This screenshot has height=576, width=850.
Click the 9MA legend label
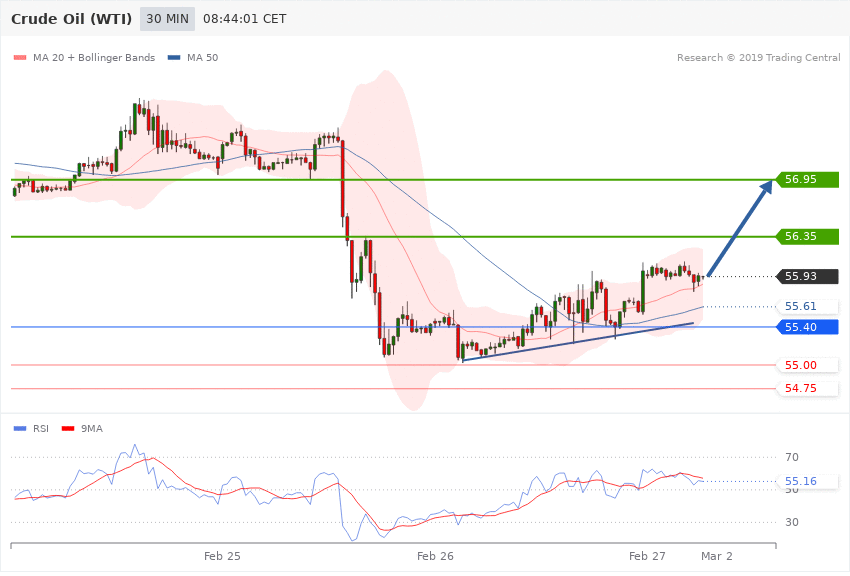click(92, 429)
